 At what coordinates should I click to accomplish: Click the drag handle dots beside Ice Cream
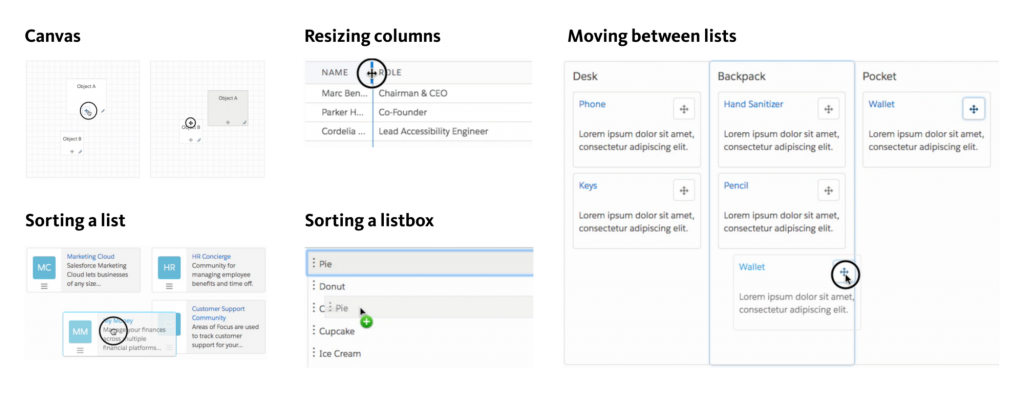[x=313, y=353]
